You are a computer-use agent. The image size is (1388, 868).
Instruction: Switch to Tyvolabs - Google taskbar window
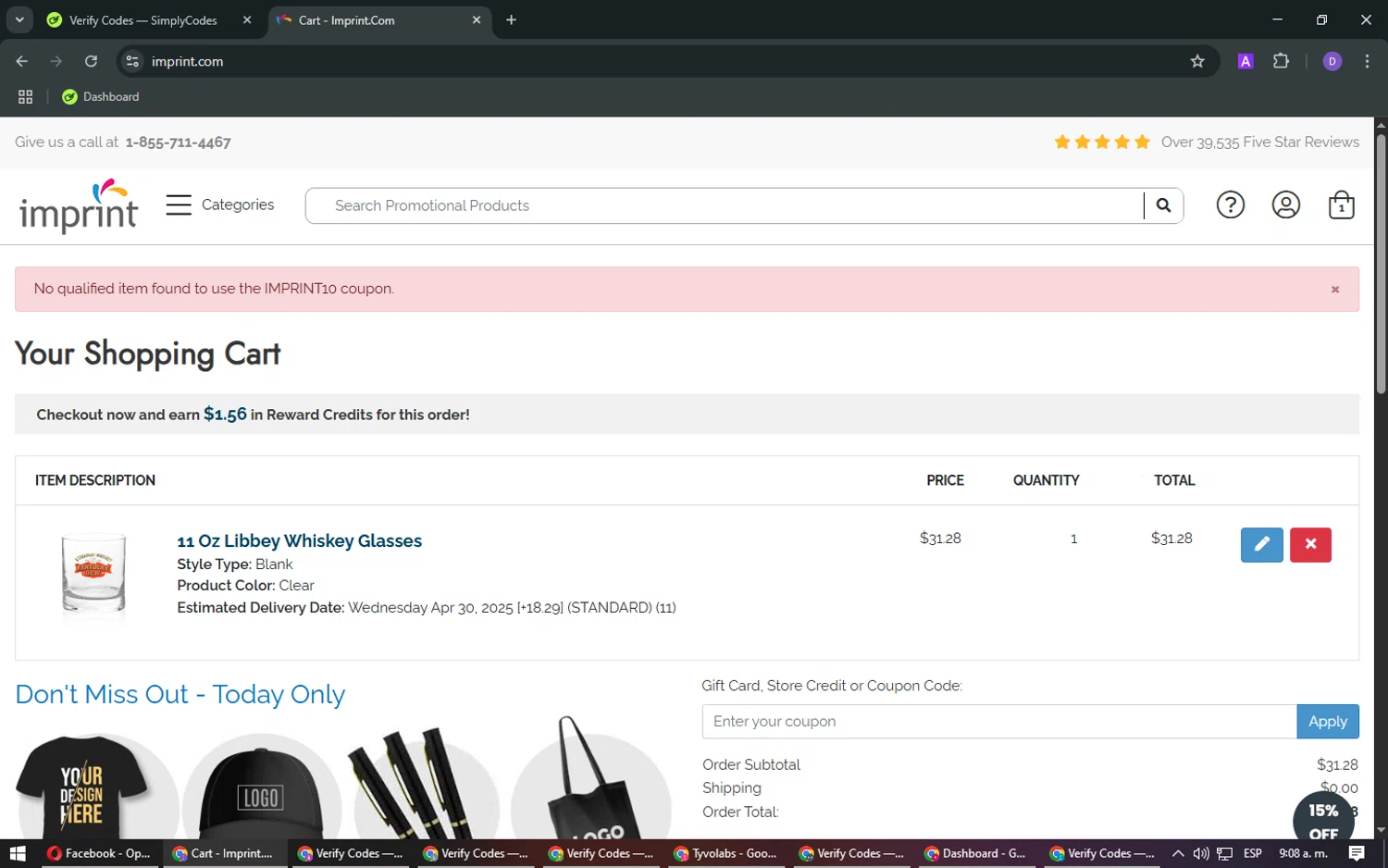tap(725, 853)
